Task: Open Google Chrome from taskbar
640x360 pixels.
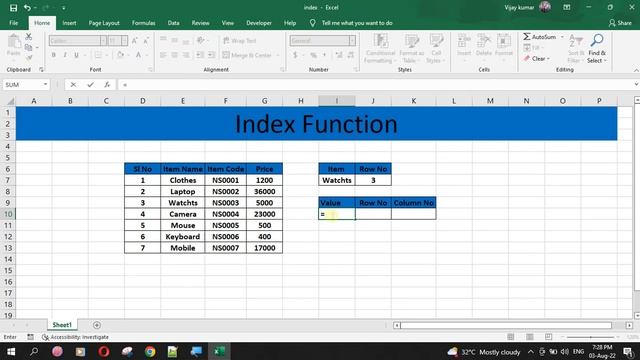Action: point(150,351)
